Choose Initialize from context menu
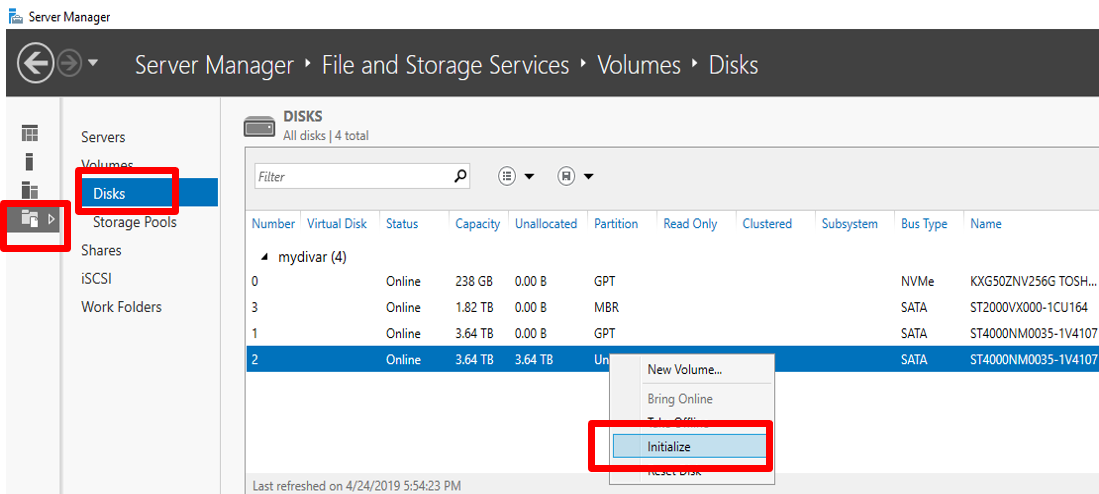Viewport: 1099px width, 494px height. click(x=669, y=447)
